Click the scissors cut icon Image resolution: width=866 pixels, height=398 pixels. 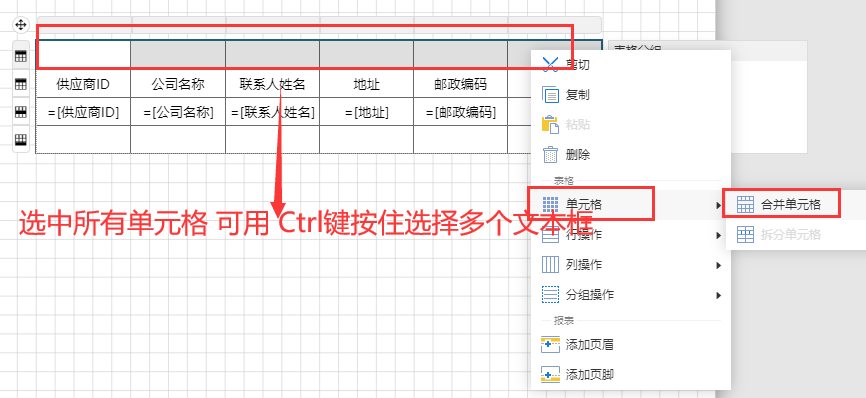551,65
